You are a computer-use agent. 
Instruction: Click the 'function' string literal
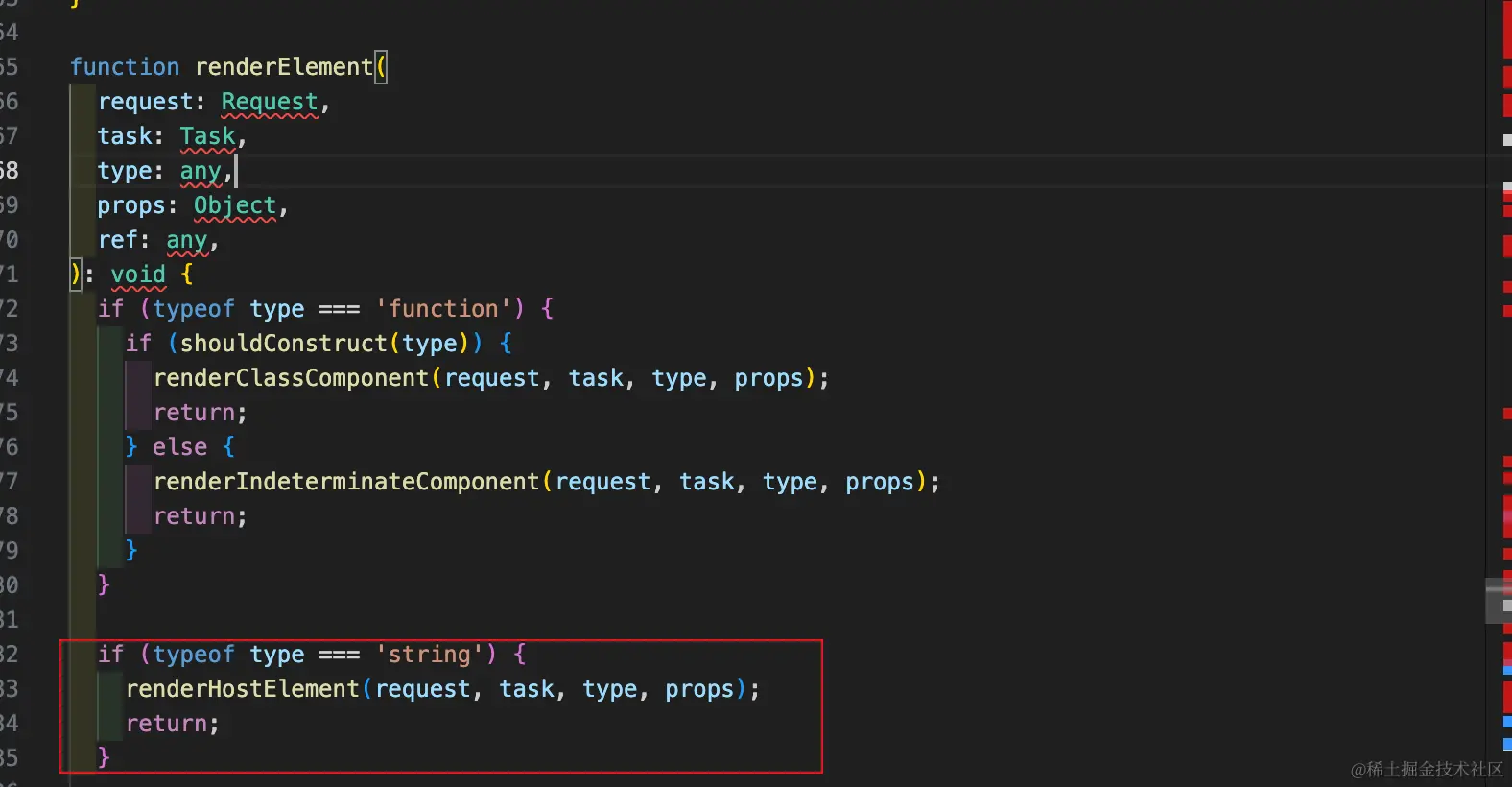[444, 309]
